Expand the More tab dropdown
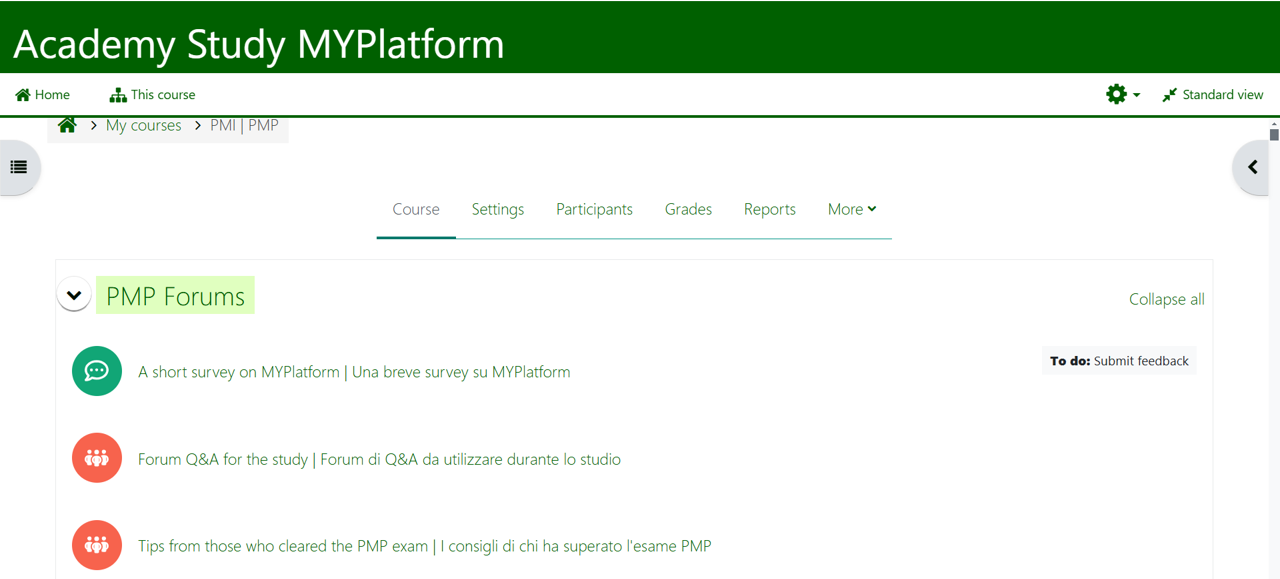The height and width of the screenshot is (579, 1280). [x=852, y=209]
